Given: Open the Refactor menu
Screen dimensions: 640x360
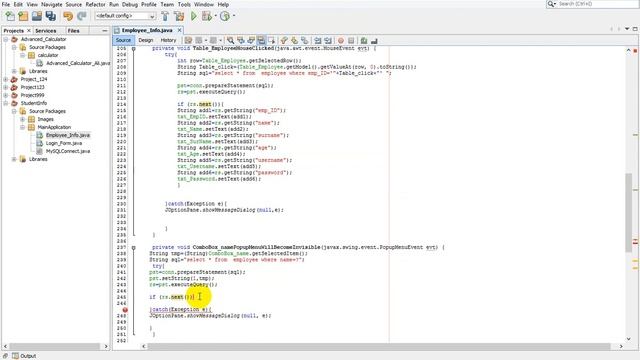Looking at the screenshot, I should (96, 4).
